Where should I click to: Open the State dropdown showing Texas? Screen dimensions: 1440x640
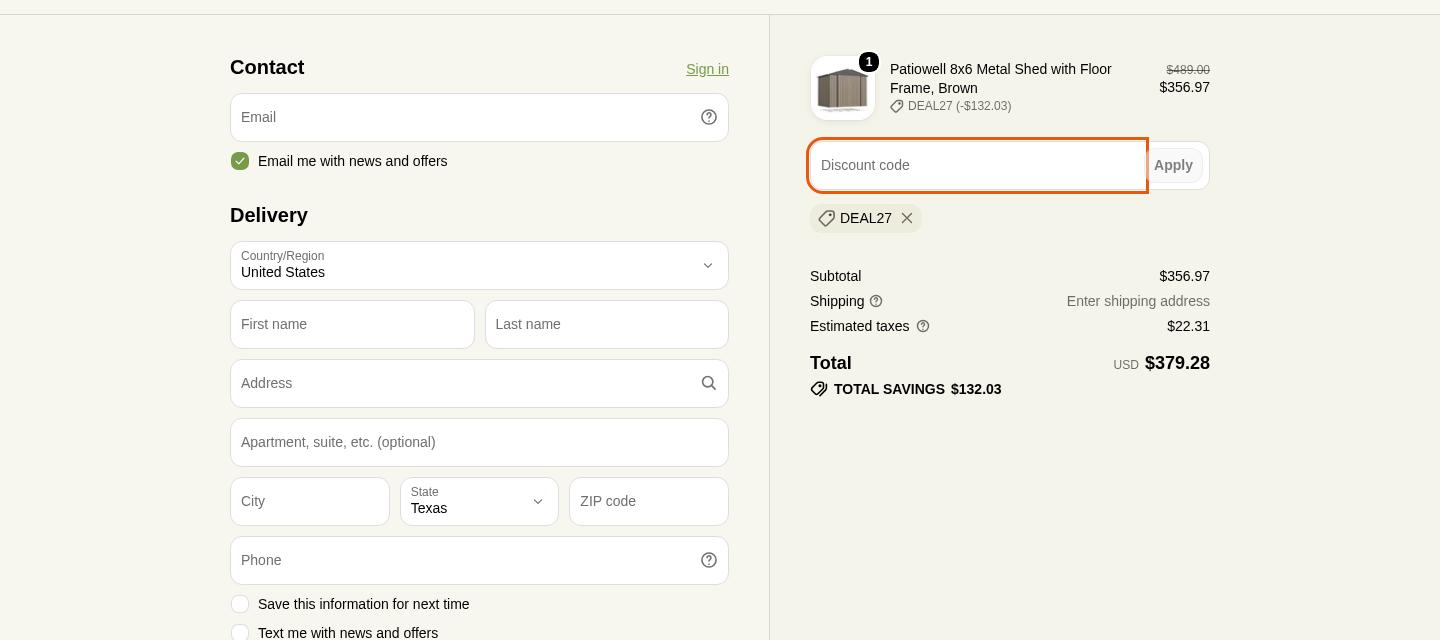pyautogui.click(x=479, y=501)
